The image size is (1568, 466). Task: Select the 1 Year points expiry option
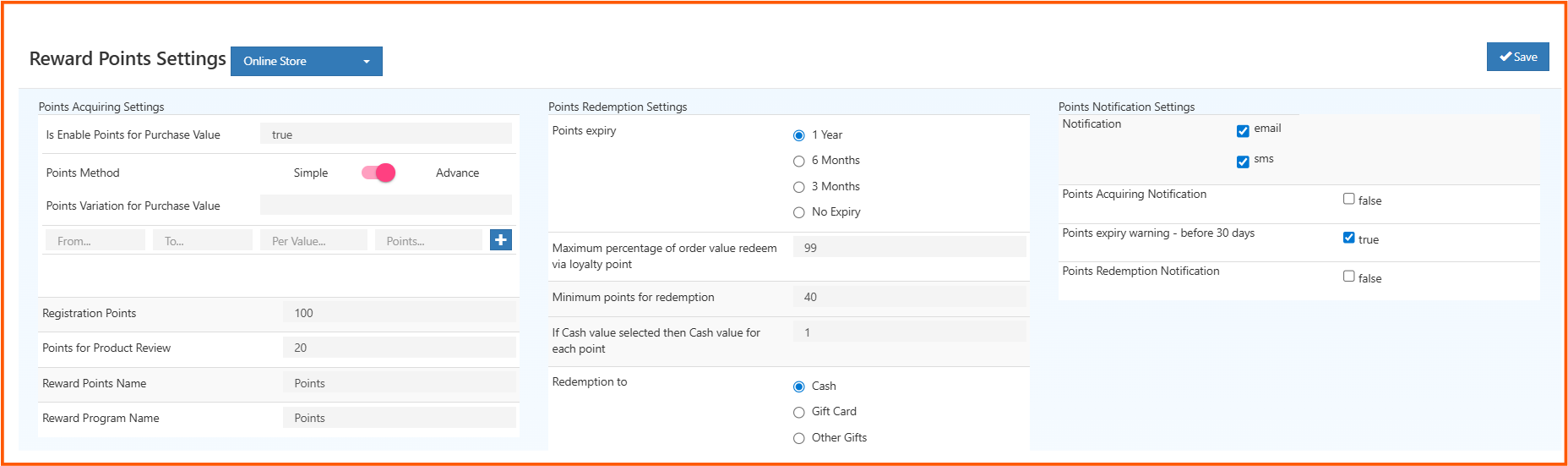coord(799,135)
